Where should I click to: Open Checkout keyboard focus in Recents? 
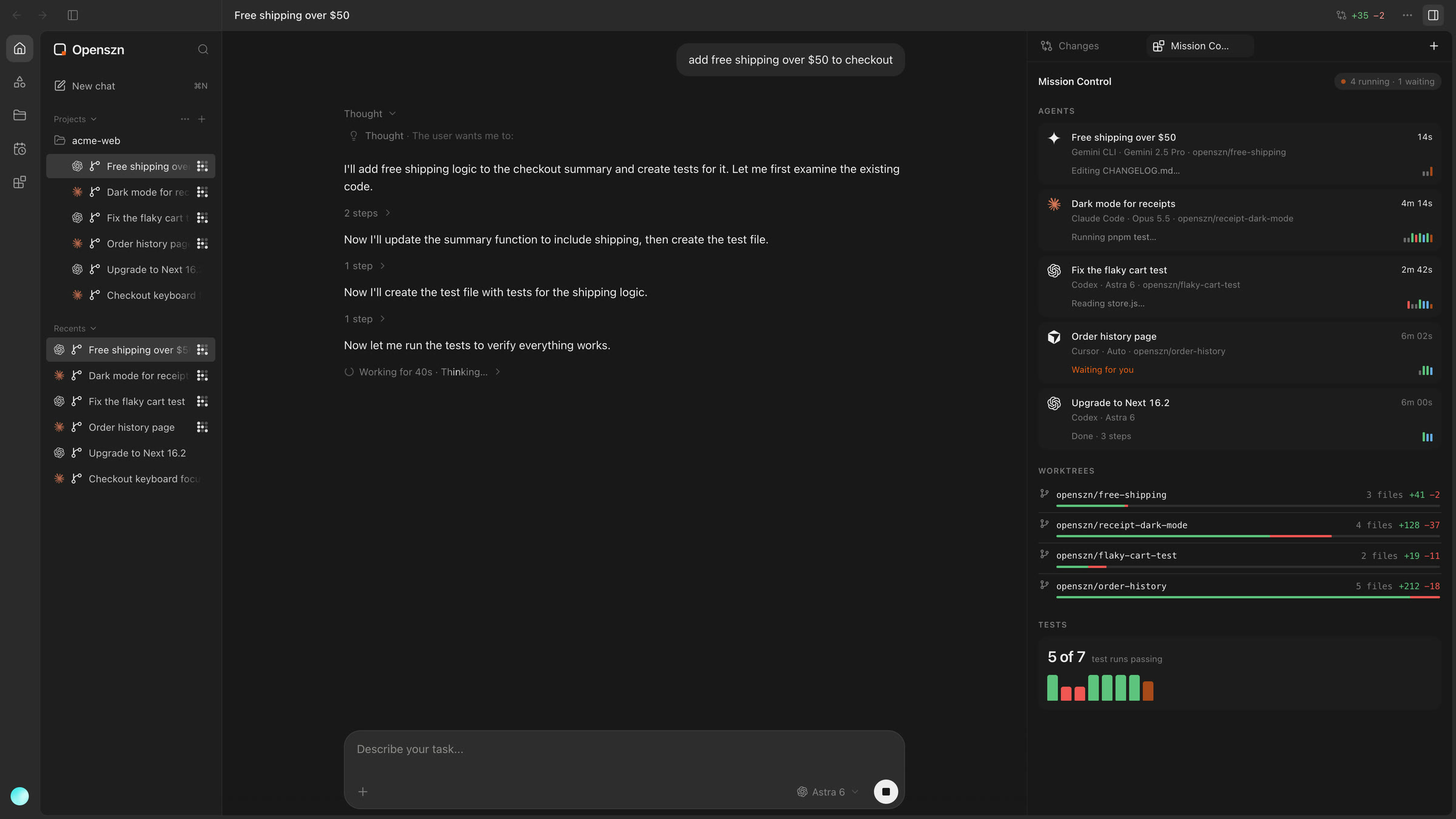[x=130, y=479]
